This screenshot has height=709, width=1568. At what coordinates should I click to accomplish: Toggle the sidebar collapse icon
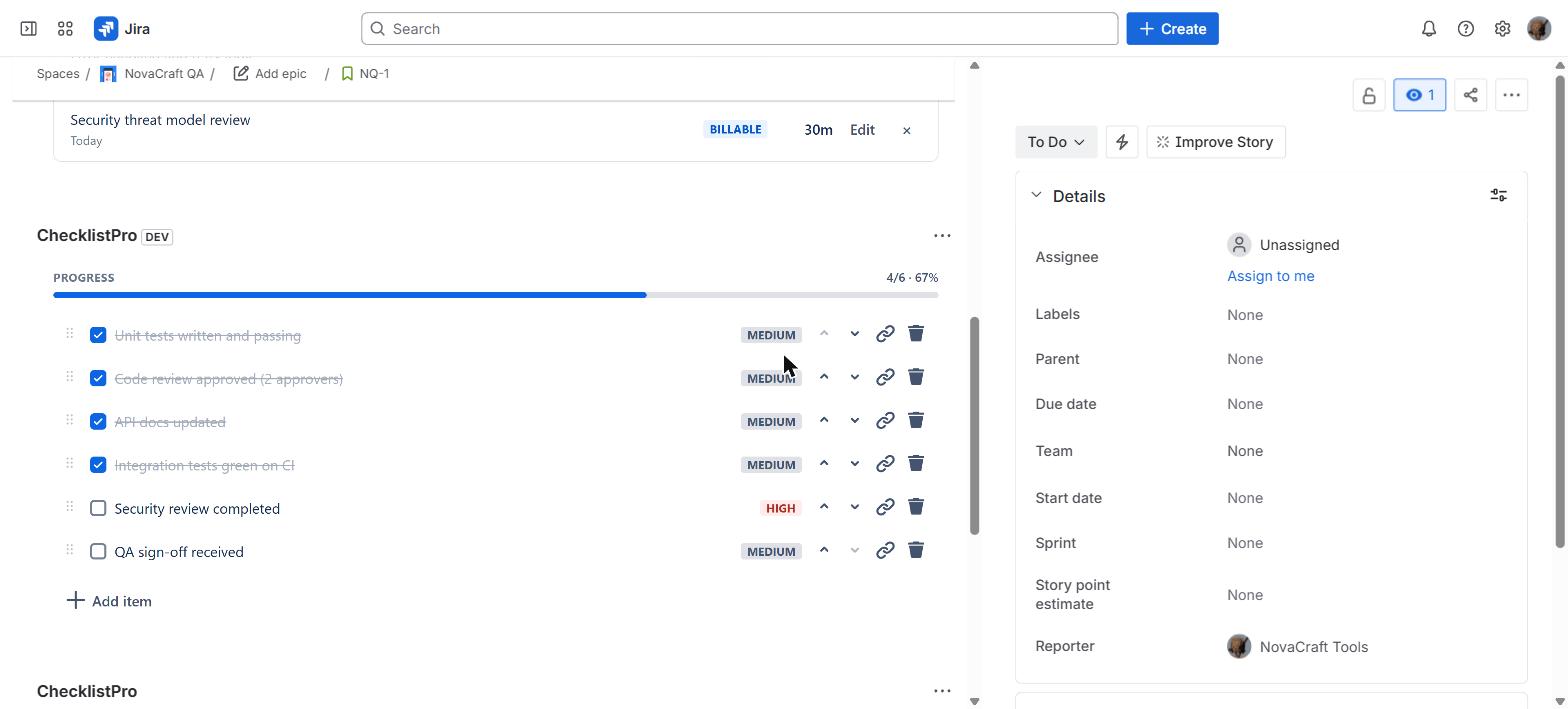[28, 29]
